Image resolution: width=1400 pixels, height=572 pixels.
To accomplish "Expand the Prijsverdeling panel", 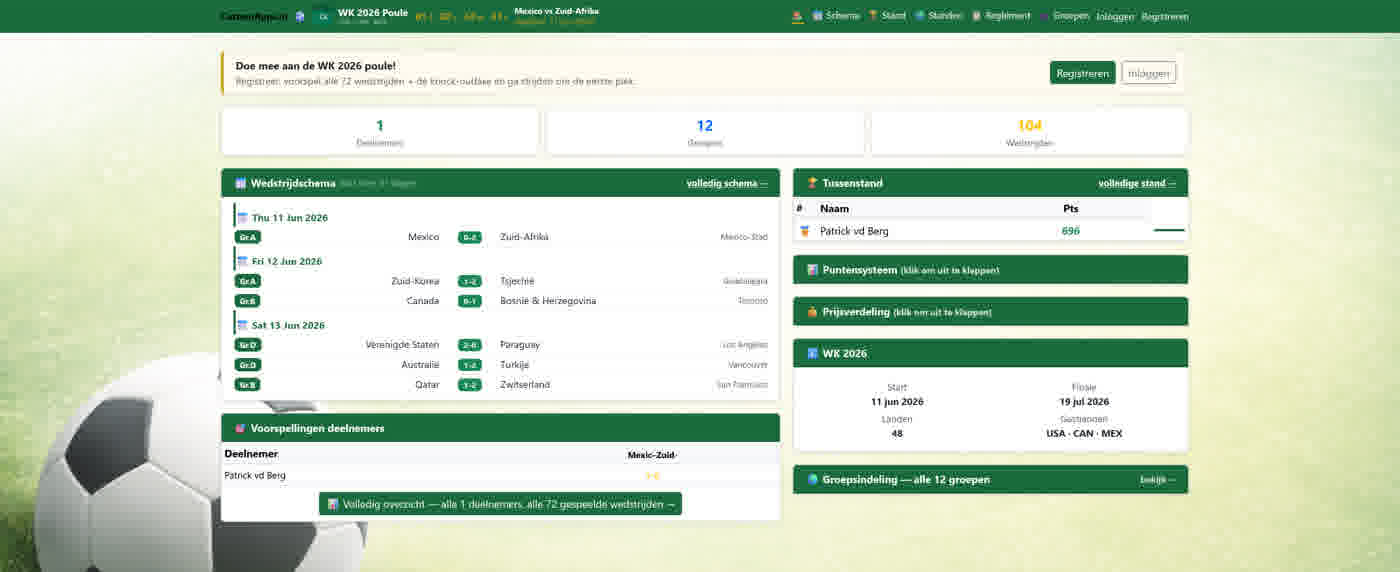I will pos(990,312).
